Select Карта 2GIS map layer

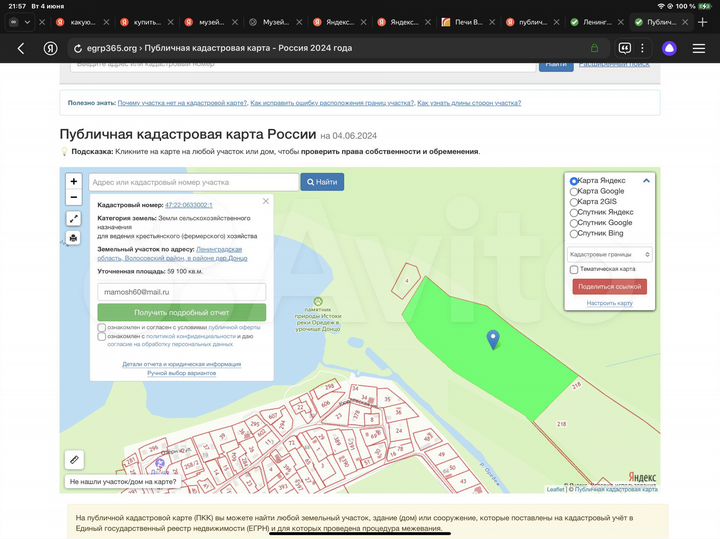tap(574, 202)
